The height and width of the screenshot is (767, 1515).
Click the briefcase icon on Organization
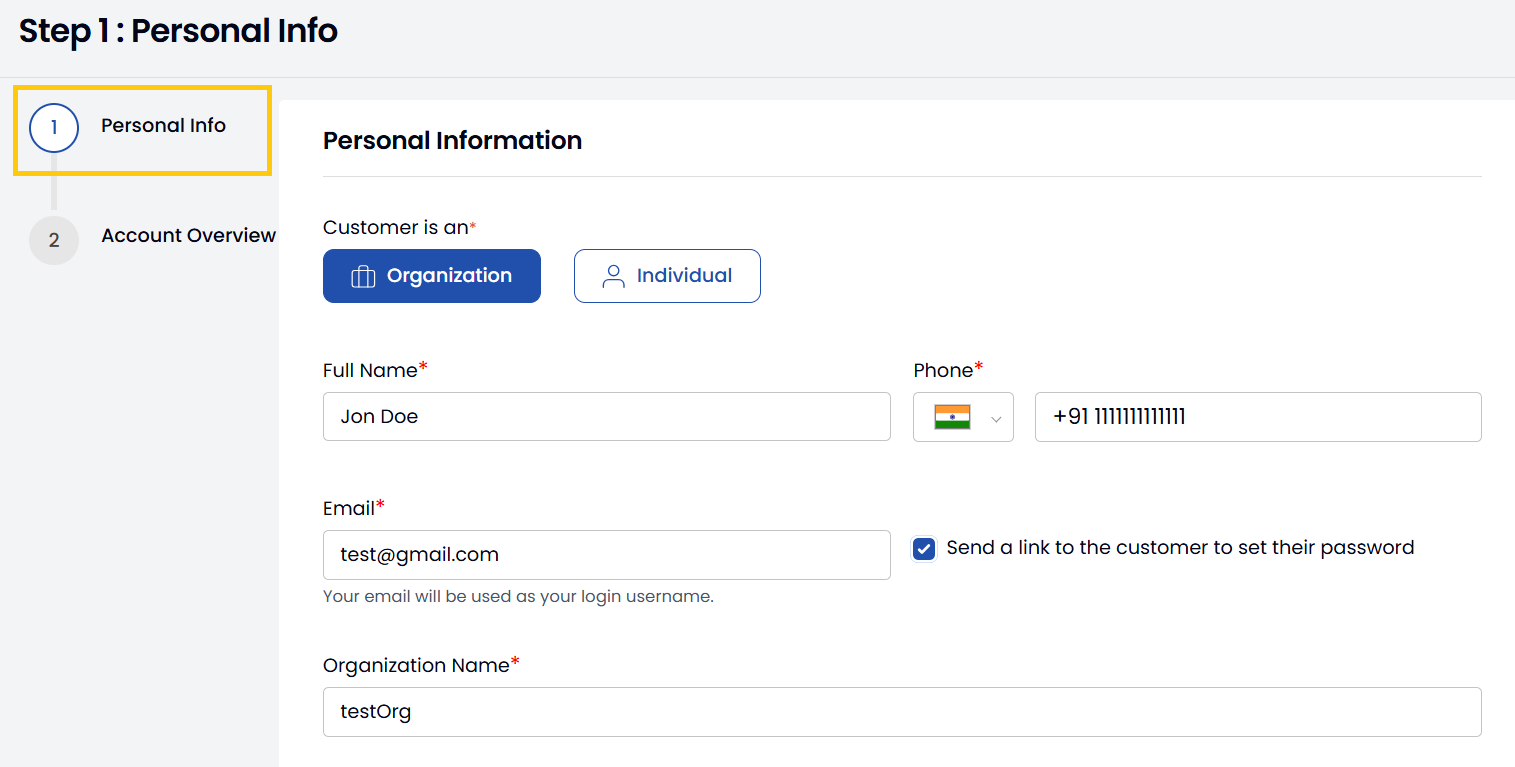[363, 277]
